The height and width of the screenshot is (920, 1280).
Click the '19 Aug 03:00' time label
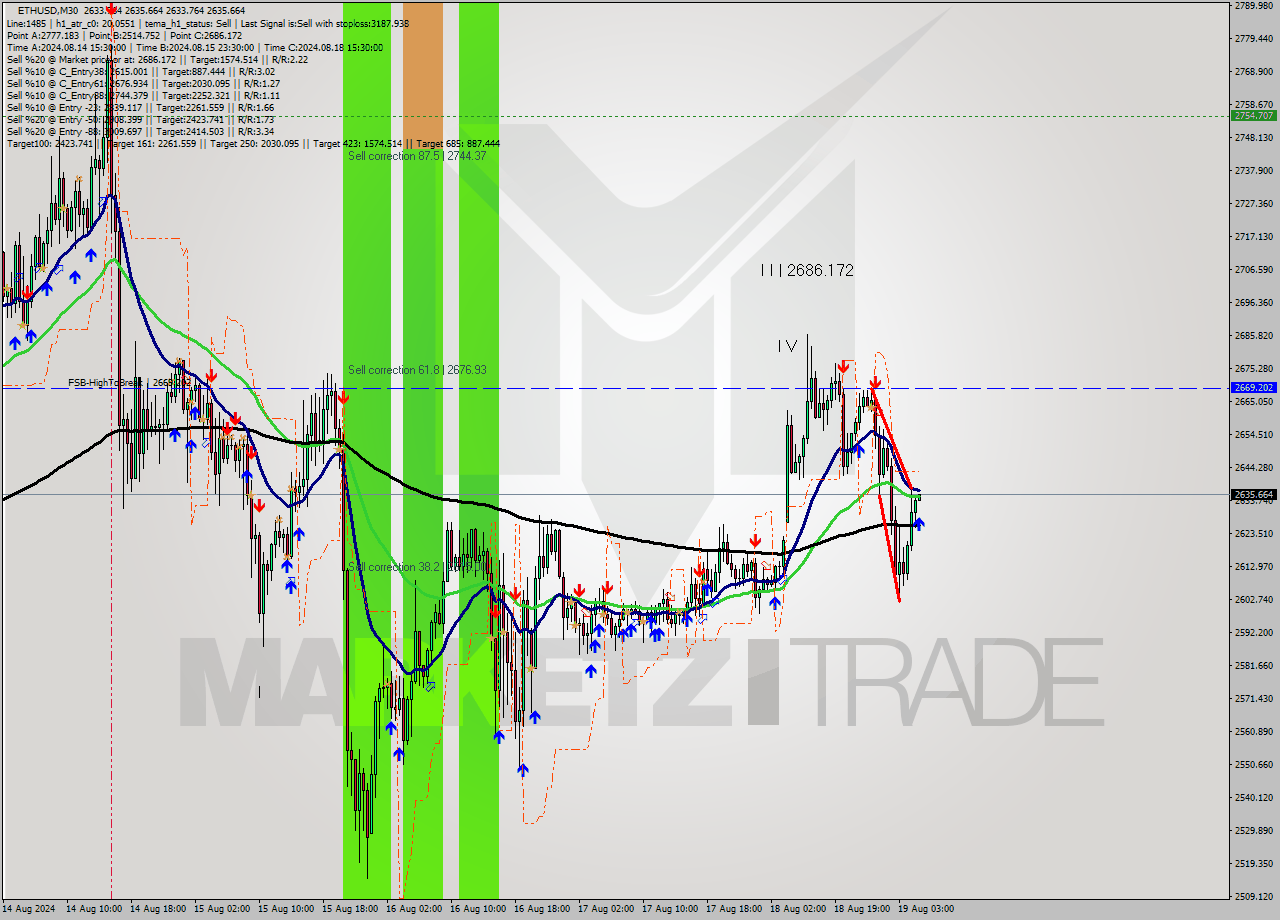[x=926, y=909]
